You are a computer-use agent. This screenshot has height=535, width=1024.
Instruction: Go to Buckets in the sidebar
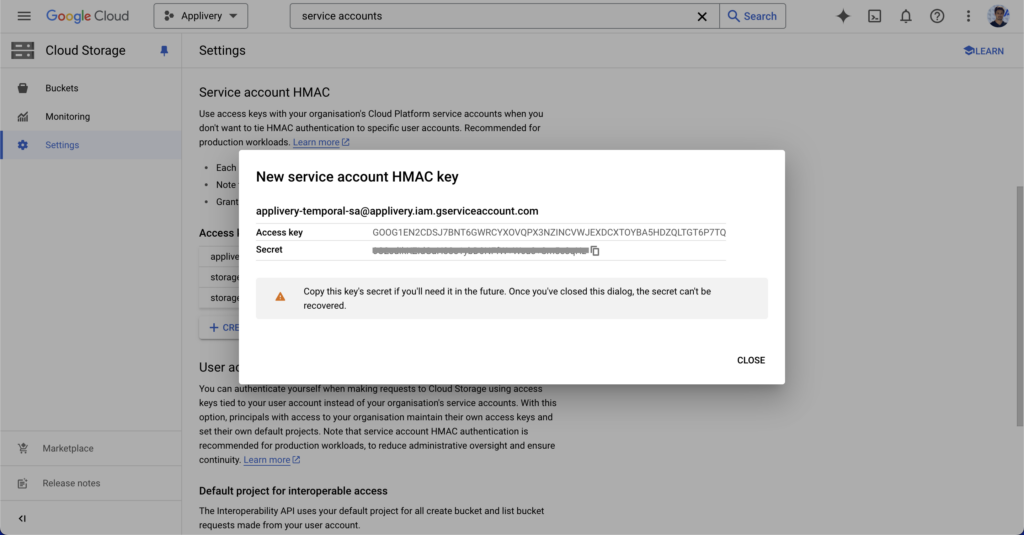point(61,88)
